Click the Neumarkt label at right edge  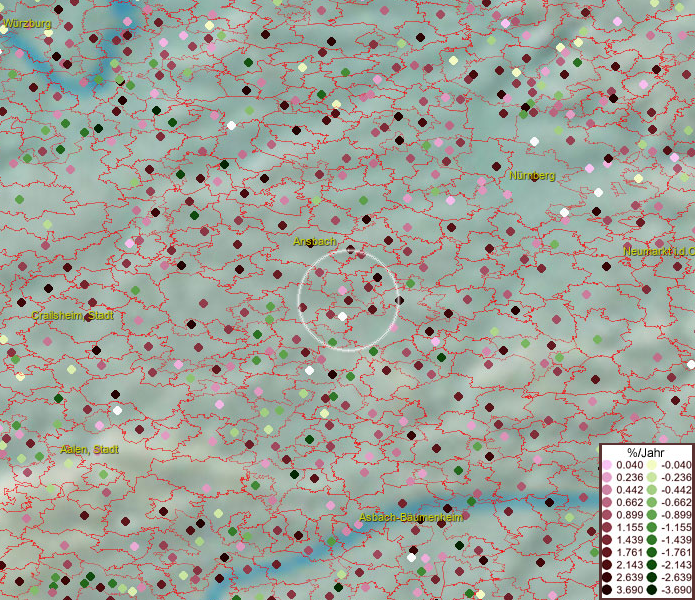(657, 252)
